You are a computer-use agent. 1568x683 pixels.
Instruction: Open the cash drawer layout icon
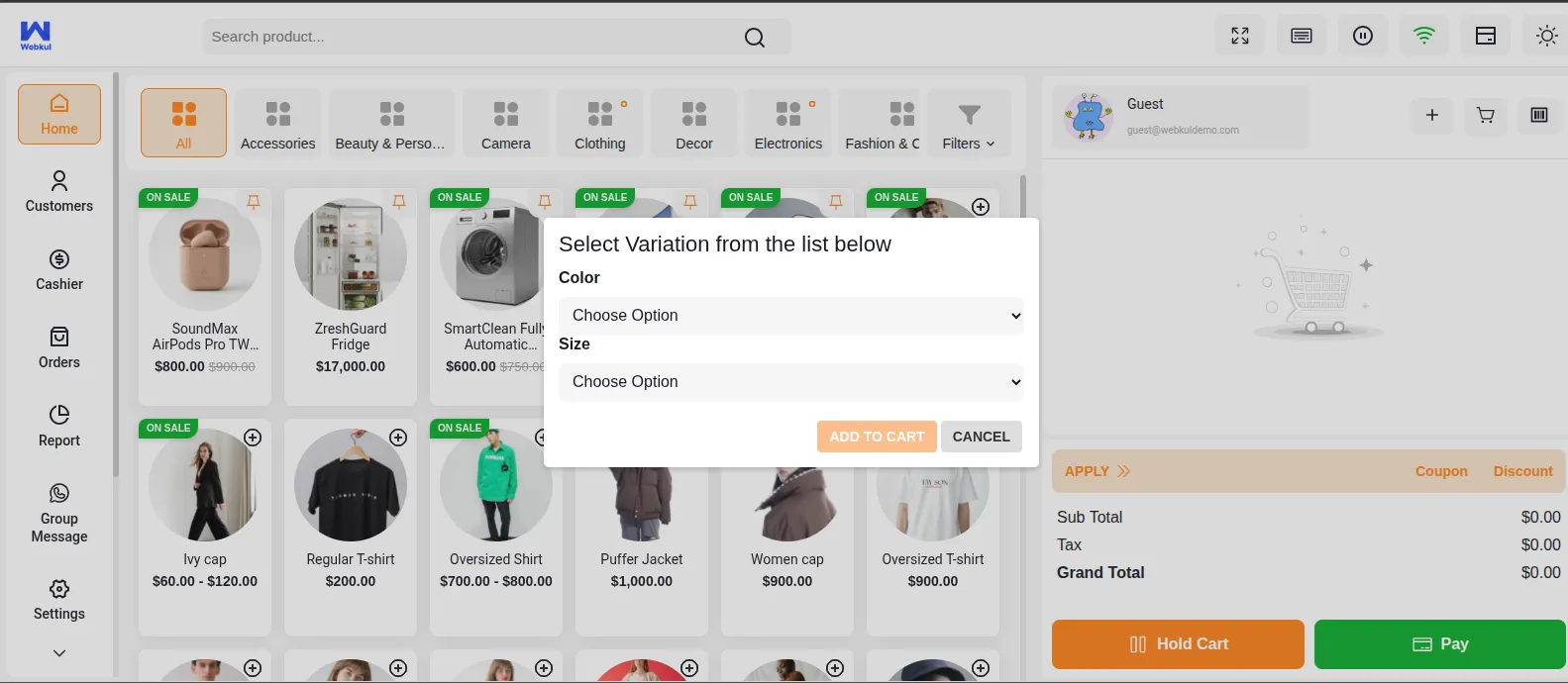point(1486,36)
